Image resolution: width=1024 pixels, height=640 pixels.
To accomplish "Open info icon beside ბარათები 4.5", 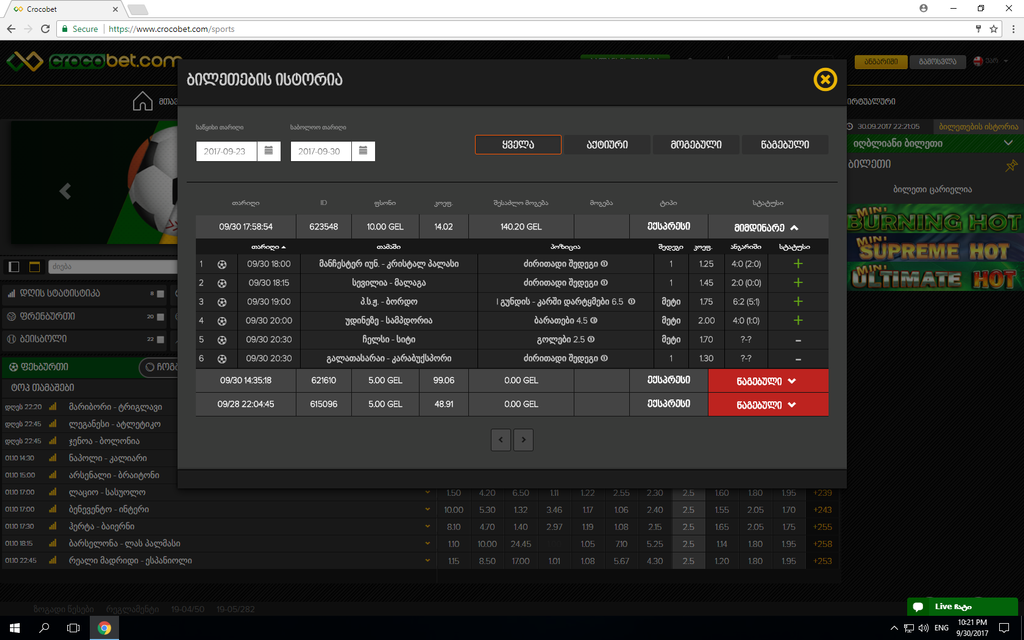I will 594,321.
